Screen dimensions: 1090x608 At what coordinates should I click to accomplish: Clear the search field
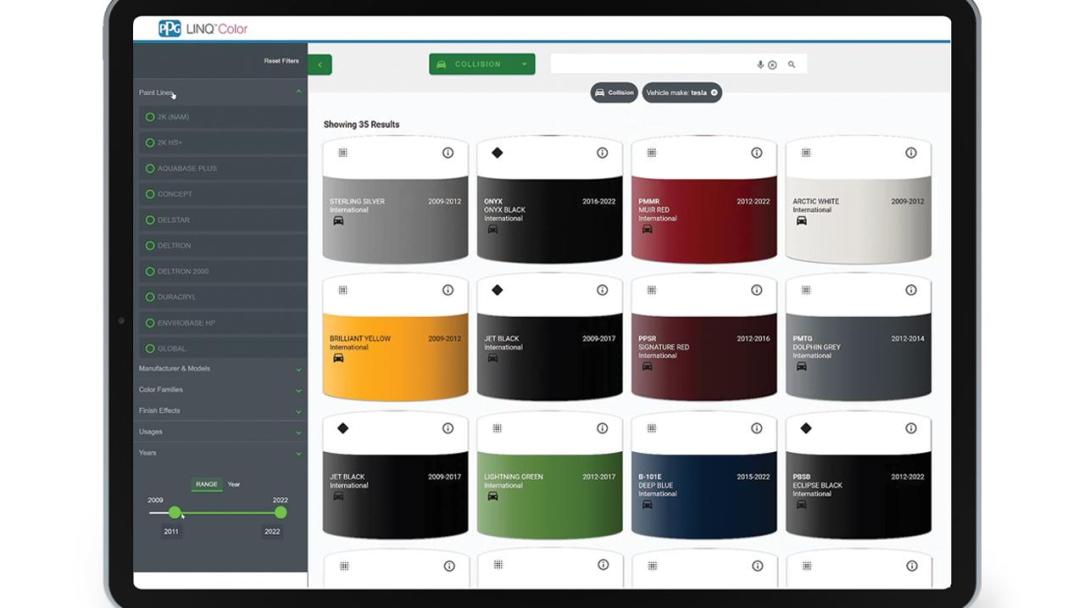[772, 65]
